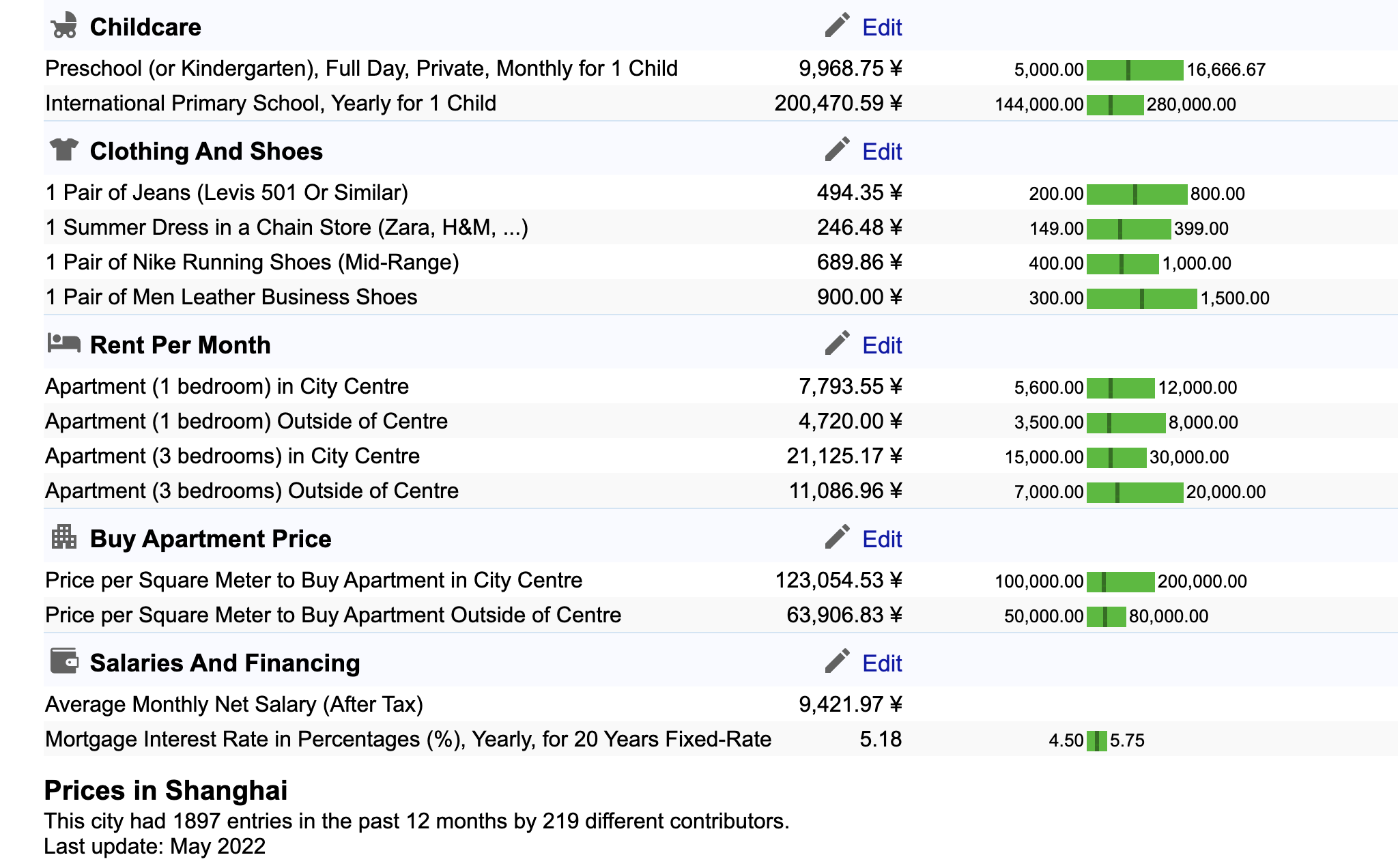Viewport: 1398px width, 868px height.
Task: Click the Salaries And Financing wallet icon
Action: (64, 661)
